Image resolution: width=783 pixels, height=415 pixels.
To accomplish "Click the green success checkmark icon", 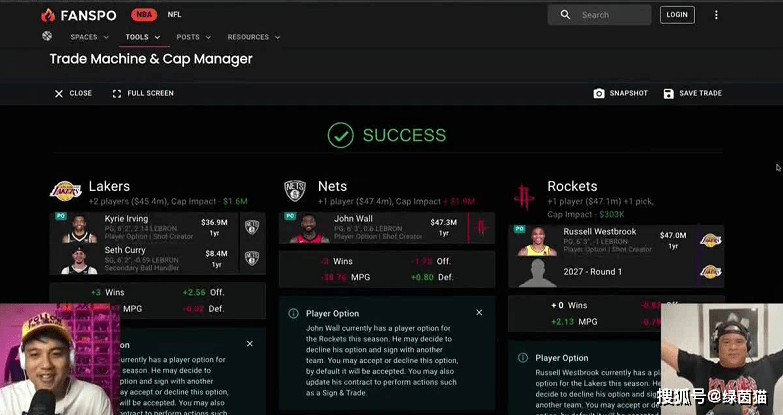I will (x=341, y=135).
